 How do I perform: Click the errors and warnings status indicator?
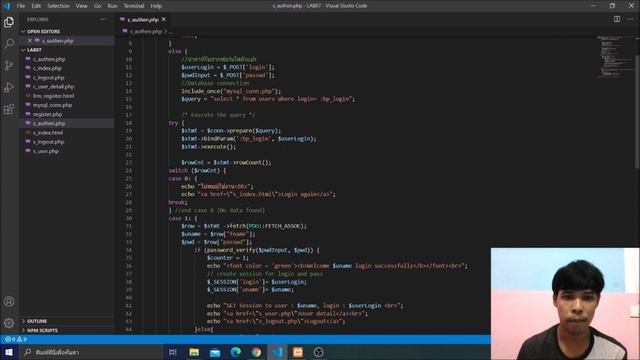16,339
